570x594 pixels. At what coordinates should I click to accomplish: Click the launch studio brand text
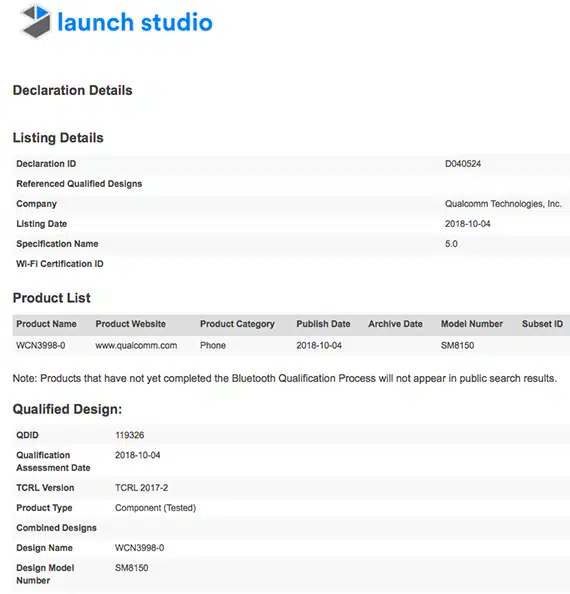click(x=135, y=22)
